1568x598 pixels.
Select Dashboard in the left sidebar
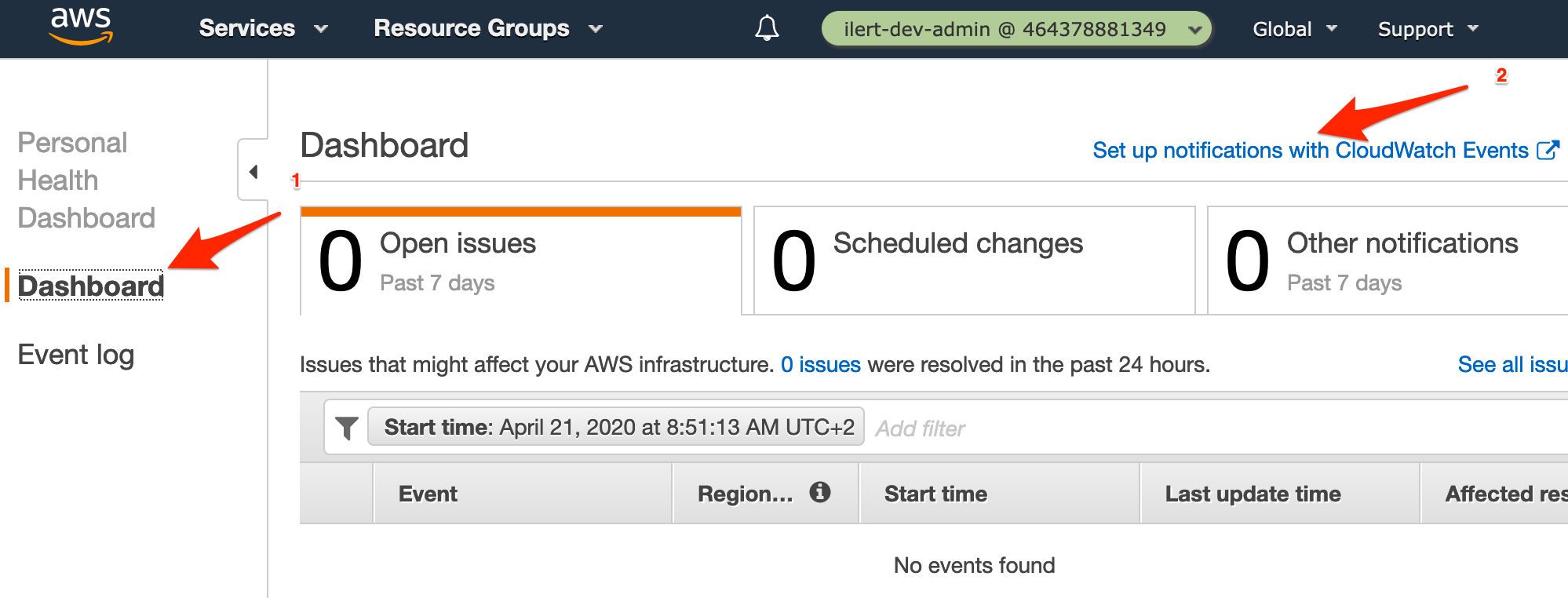(x=90, y=286)
